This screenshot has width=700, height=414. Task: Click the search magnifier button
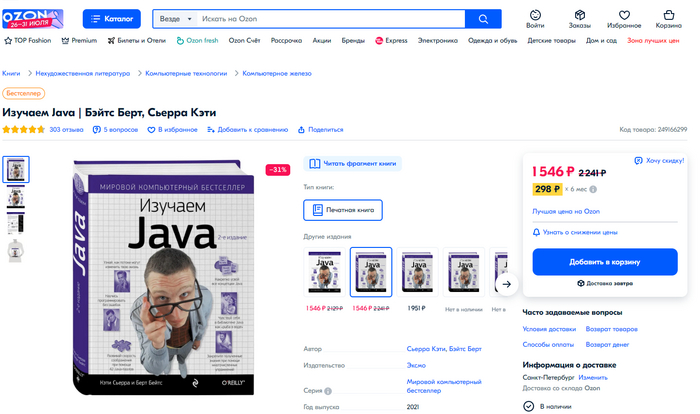tap(483, 19)
